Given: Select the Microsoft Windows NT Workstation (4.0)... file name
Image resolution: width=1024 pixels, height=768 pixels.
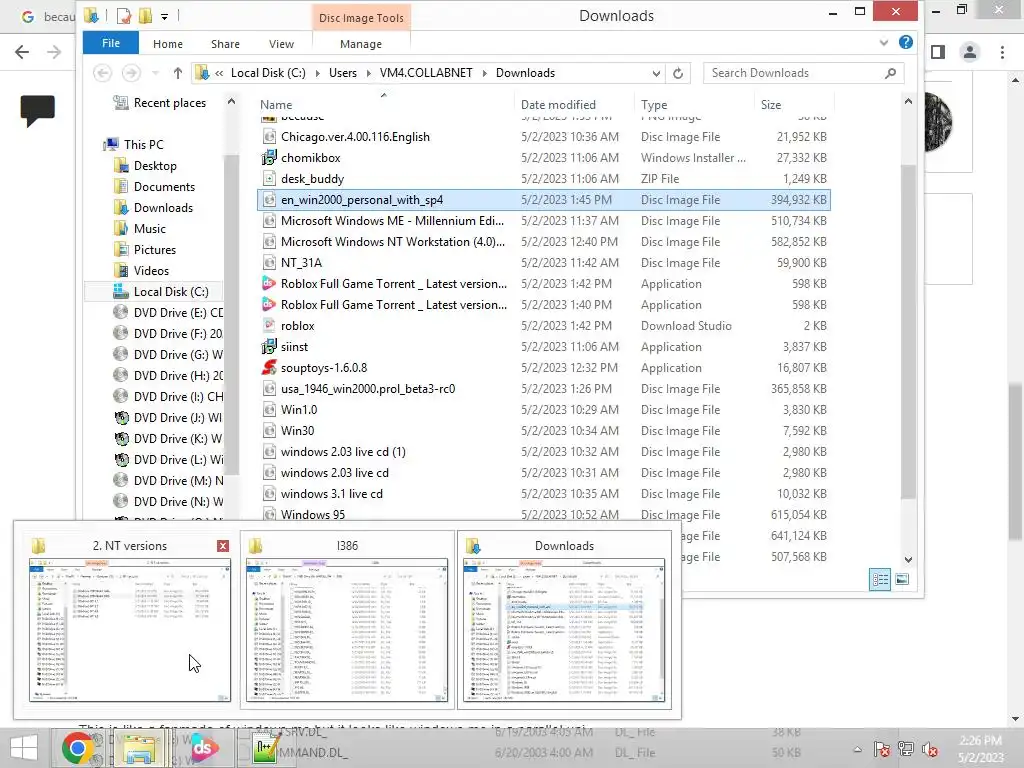Looking at the screenshot, I should coord(392,242).
